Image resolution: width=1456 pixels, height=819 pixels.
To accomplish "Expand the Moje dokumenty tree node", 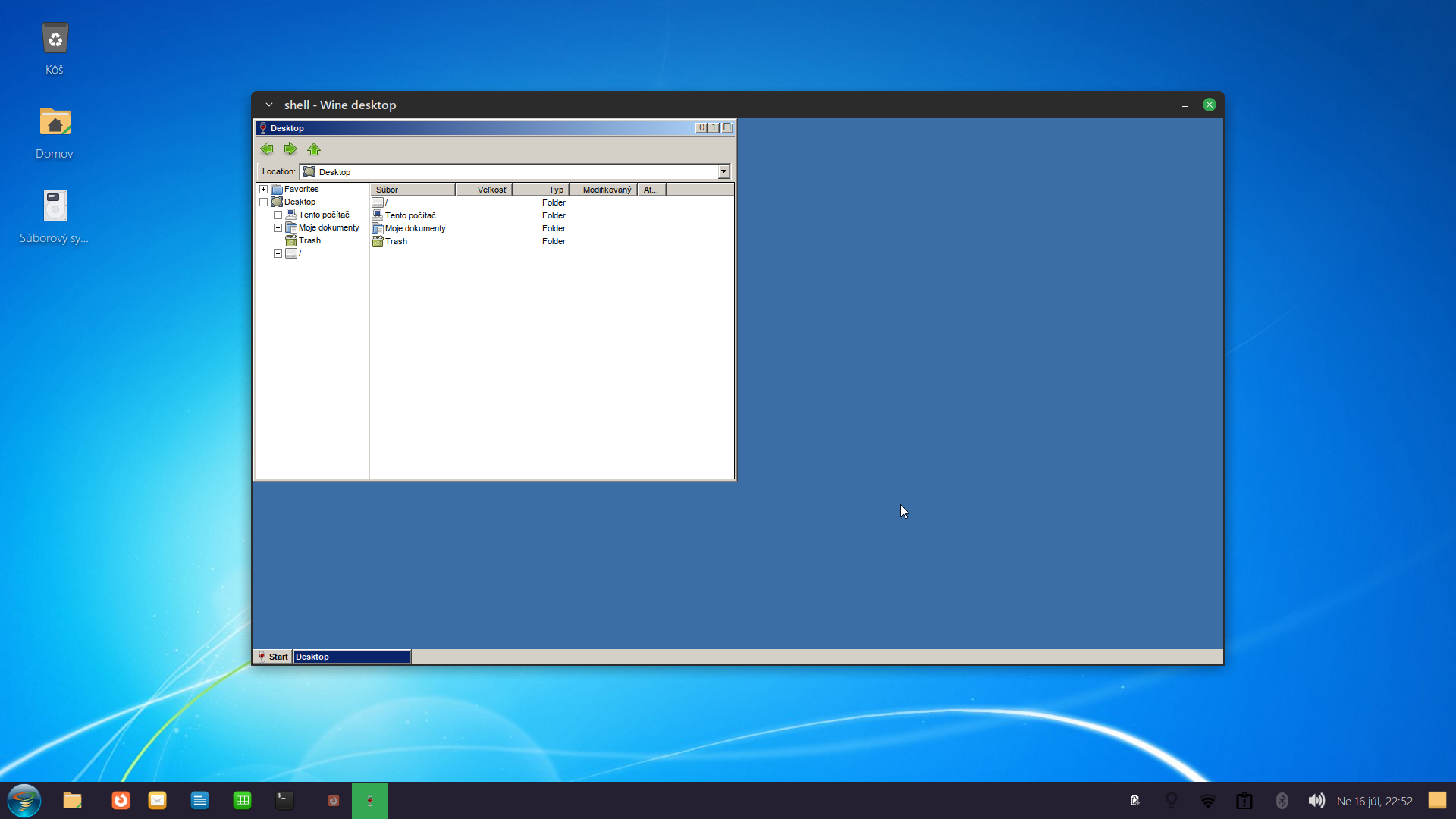I will (x=278, y=228).
